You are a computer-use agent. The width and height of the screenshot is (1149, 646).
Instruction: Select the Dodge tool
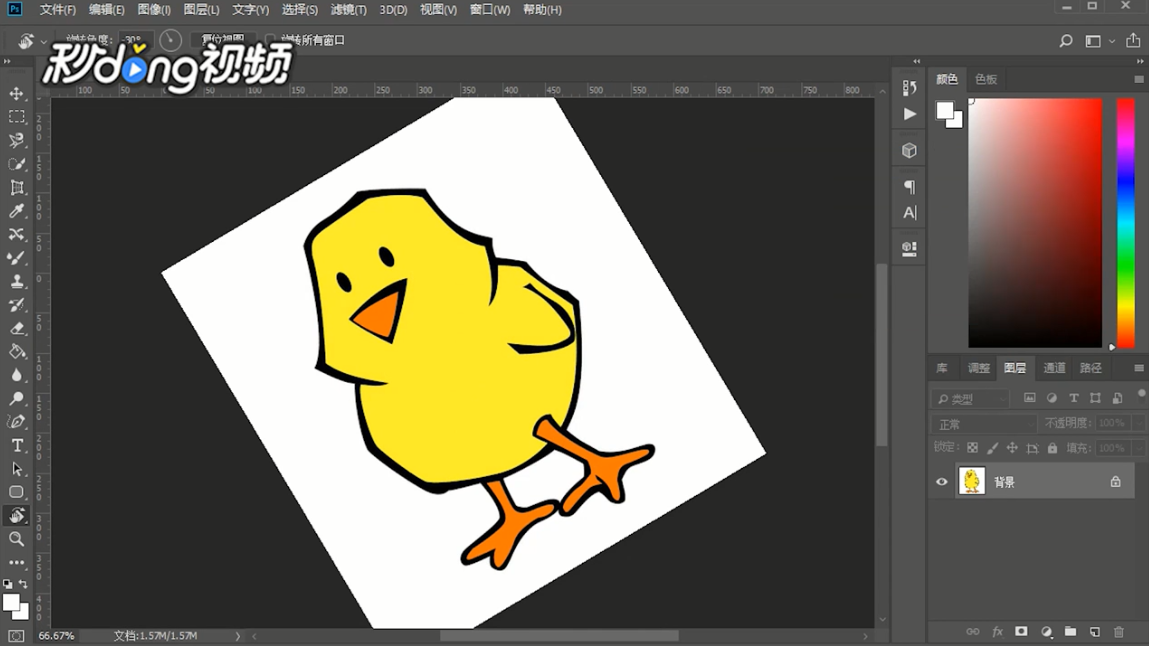tap(17, 398)
